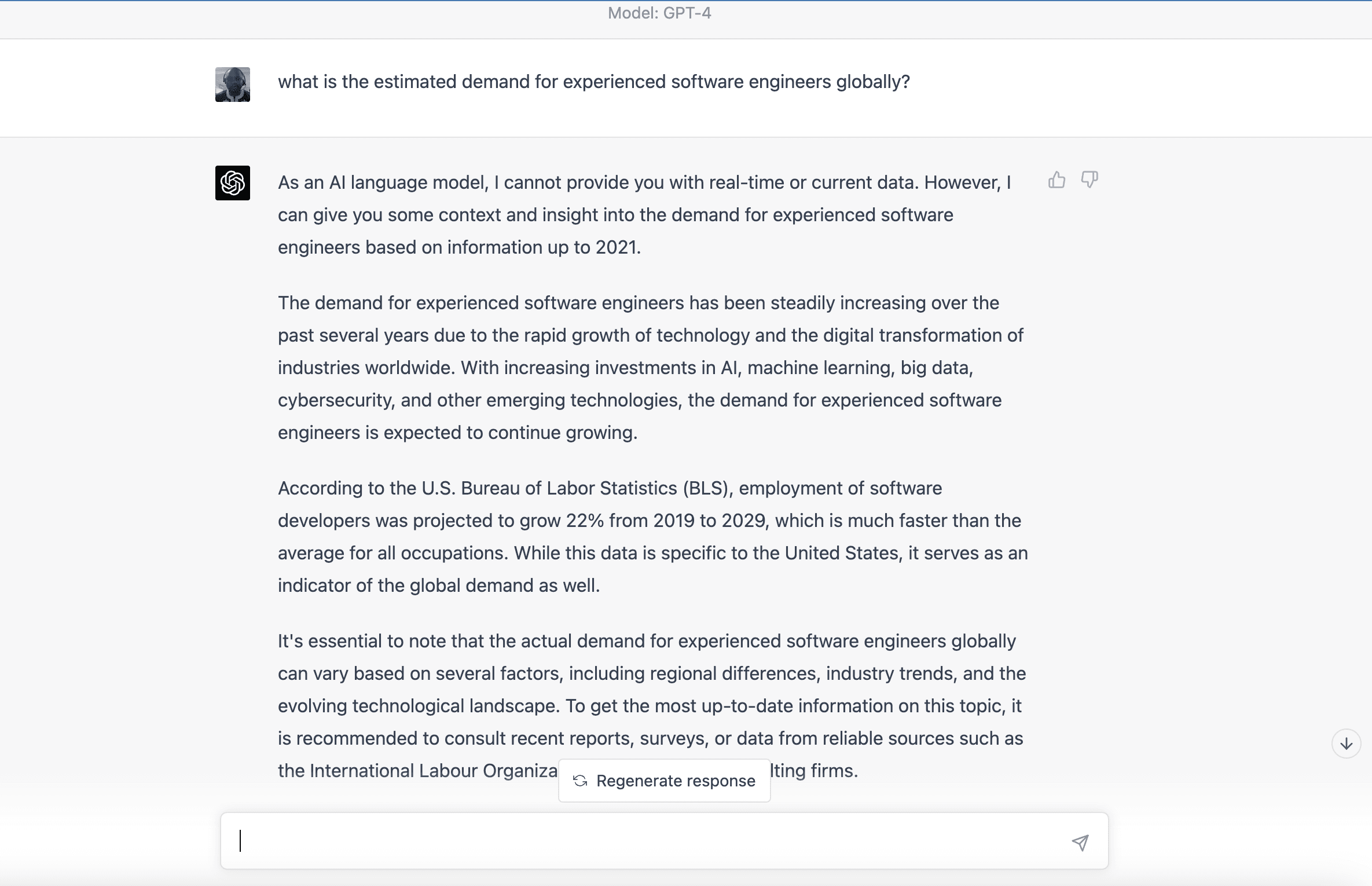Click the Regenerate response button label
Viewport: 1372px width, 886px height.
pyautogui.click(x=676, y=781)
